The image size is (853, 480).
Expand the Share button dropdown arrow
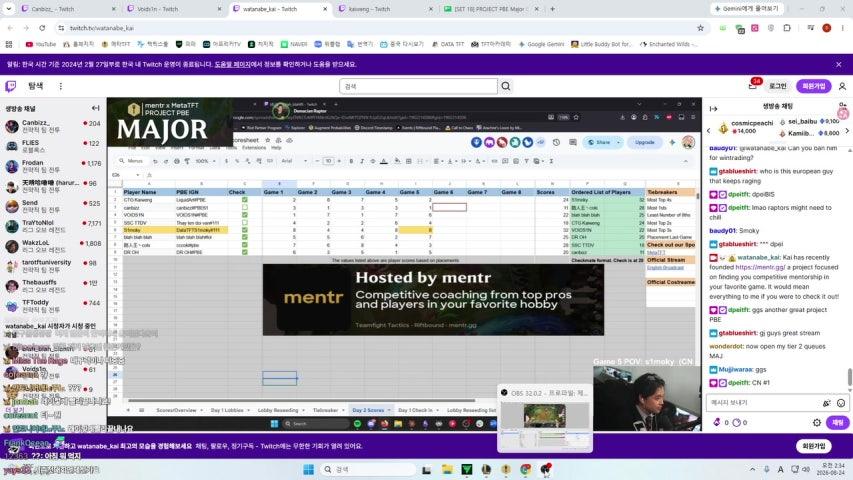pyautogui.click(x=619, y=142)
